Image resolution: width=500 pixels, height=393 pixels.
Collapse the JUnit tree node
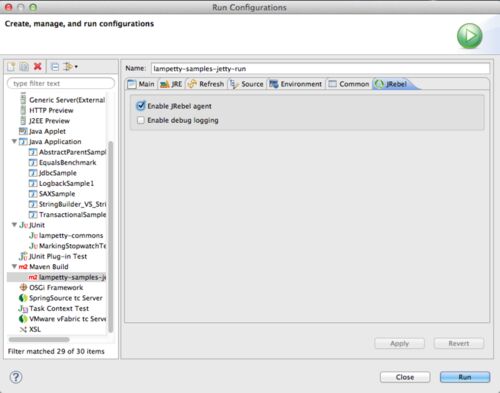14,225
